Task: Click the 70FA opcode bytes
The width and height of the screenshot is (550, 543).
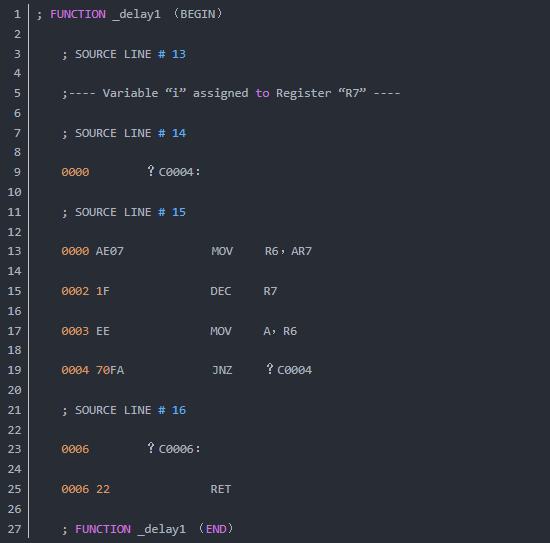Action: pos(110,370)
